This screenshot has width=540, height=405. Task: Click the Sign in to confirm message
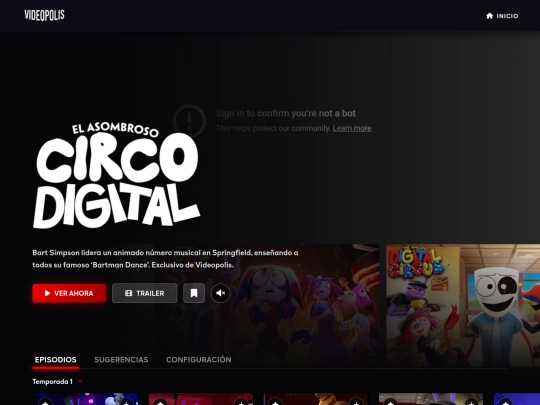(285, 113)
